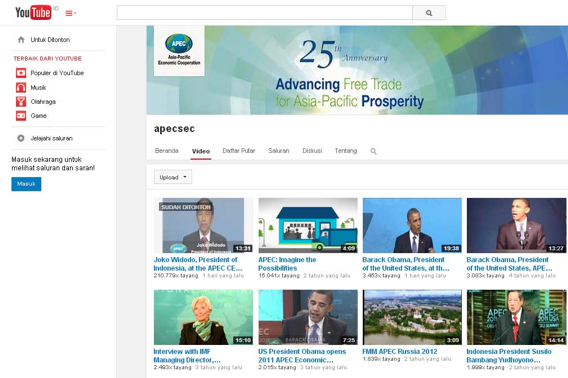Select the Musik headphones icon
This screenshot has width=568, height=378.
click(x=21, y=87)
